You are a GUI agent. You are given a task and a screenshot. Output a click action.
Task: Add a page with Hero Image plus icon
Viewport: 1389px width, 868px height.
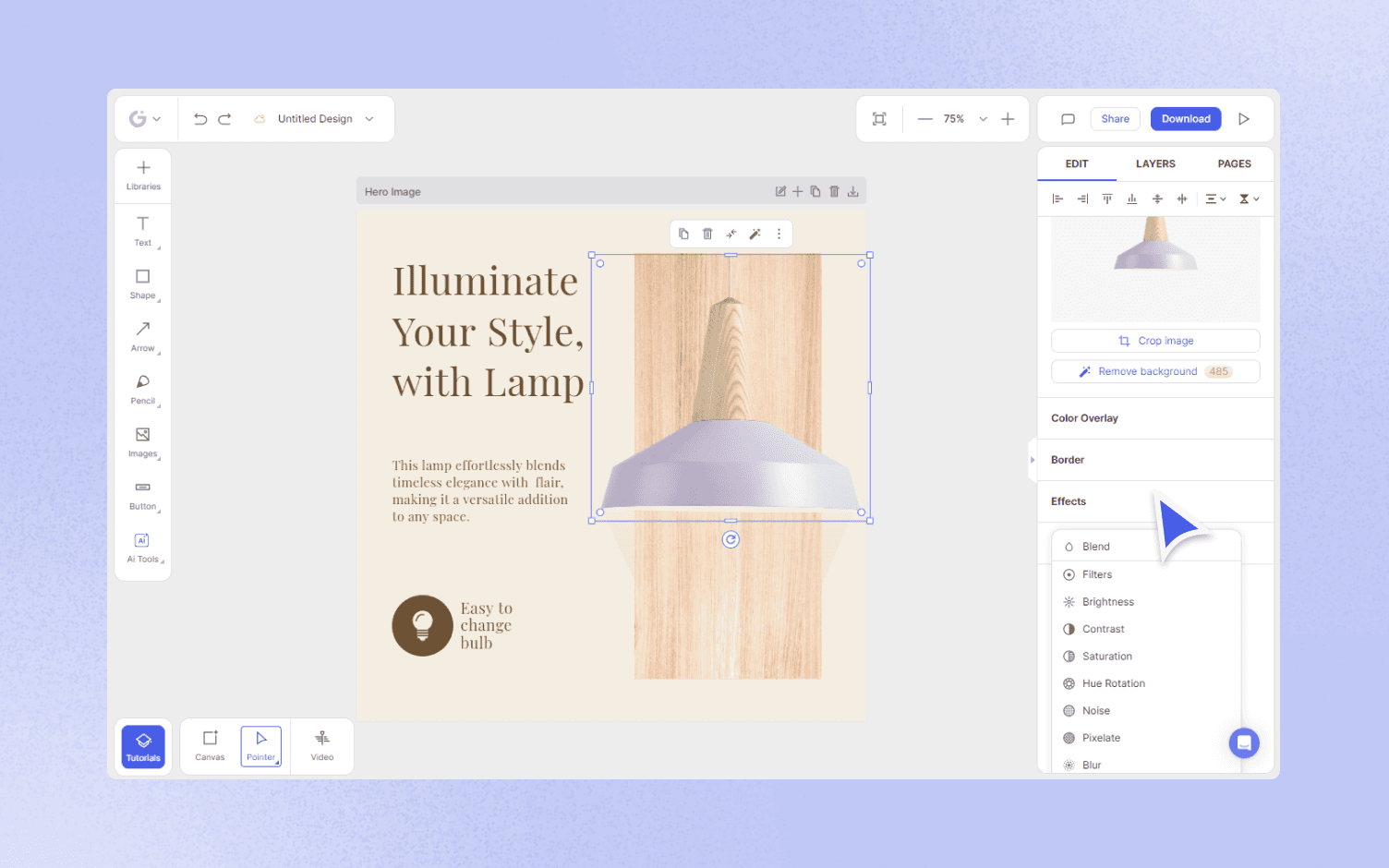[x=798, y=192]
